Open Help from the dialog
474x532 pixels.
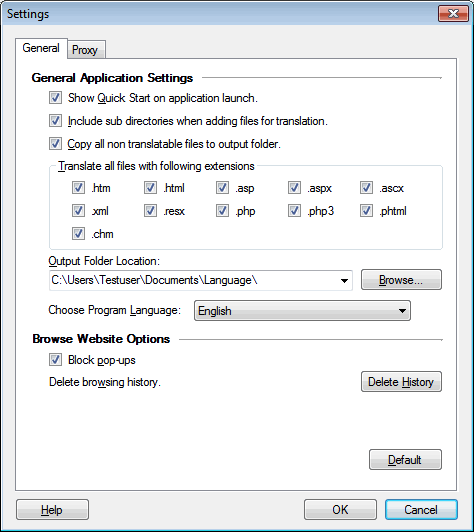[52, 510]
